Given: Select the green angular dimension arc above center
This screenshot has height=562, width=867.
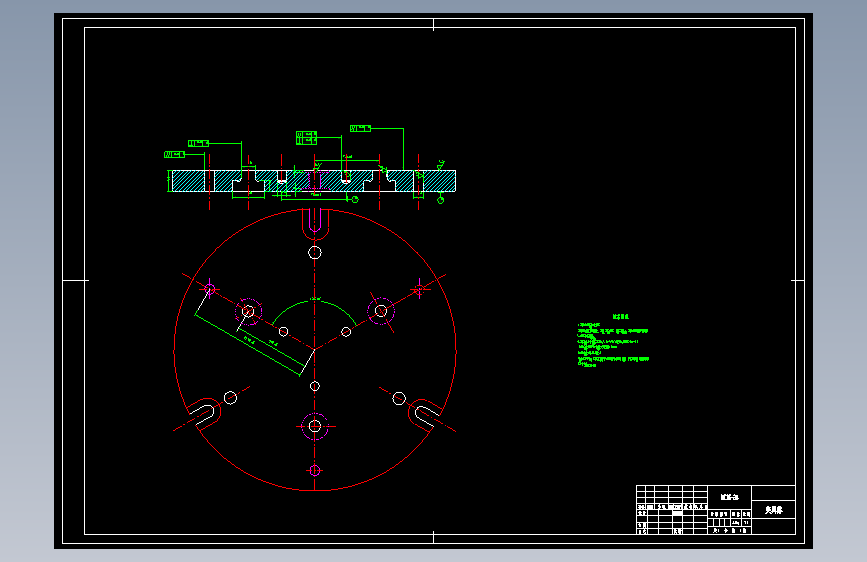Looking at the screenshot, I should [x=315, y=311].
